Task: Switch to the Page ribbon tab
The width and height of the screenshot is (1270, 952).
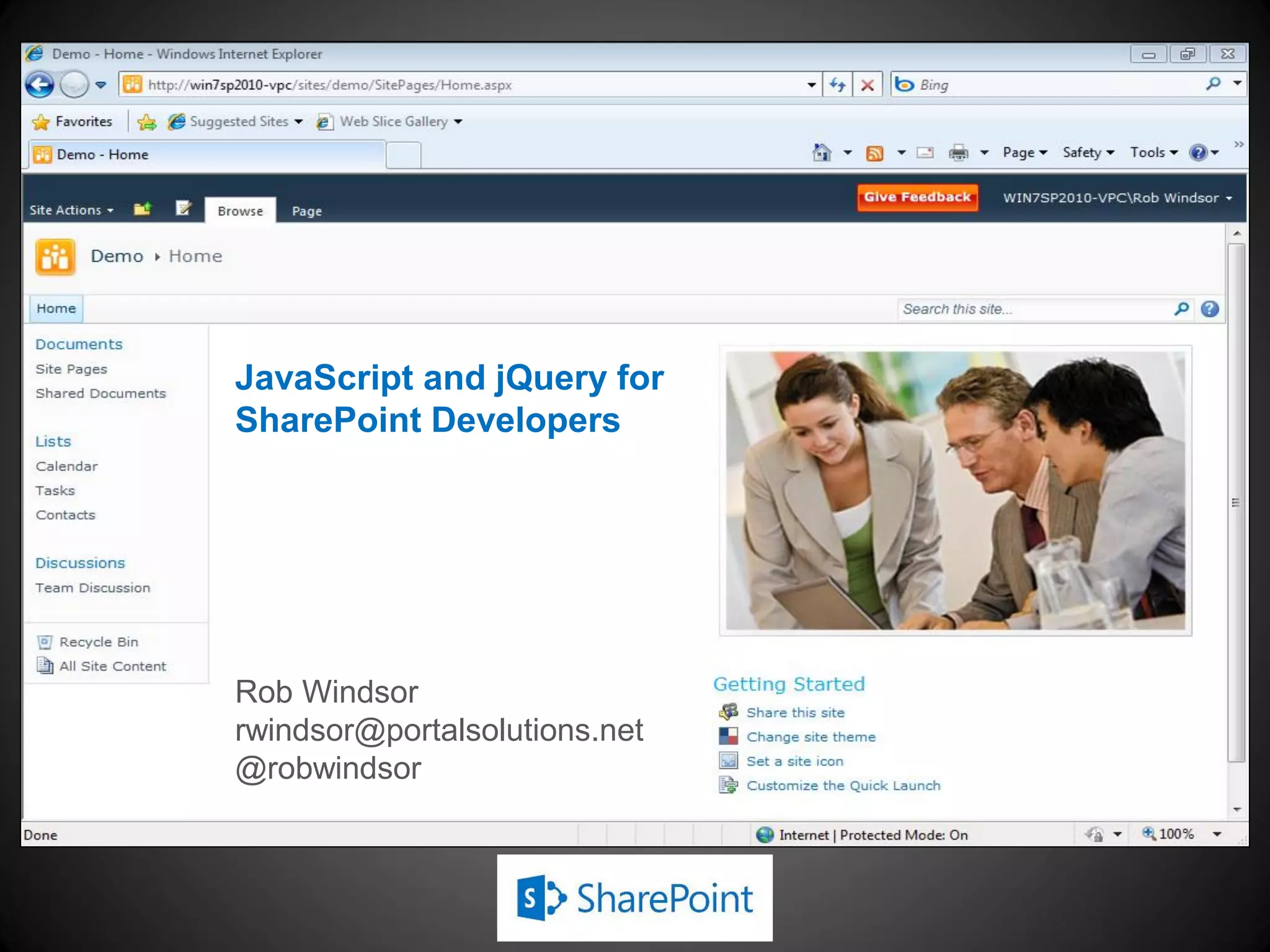Action: point(307,211)
